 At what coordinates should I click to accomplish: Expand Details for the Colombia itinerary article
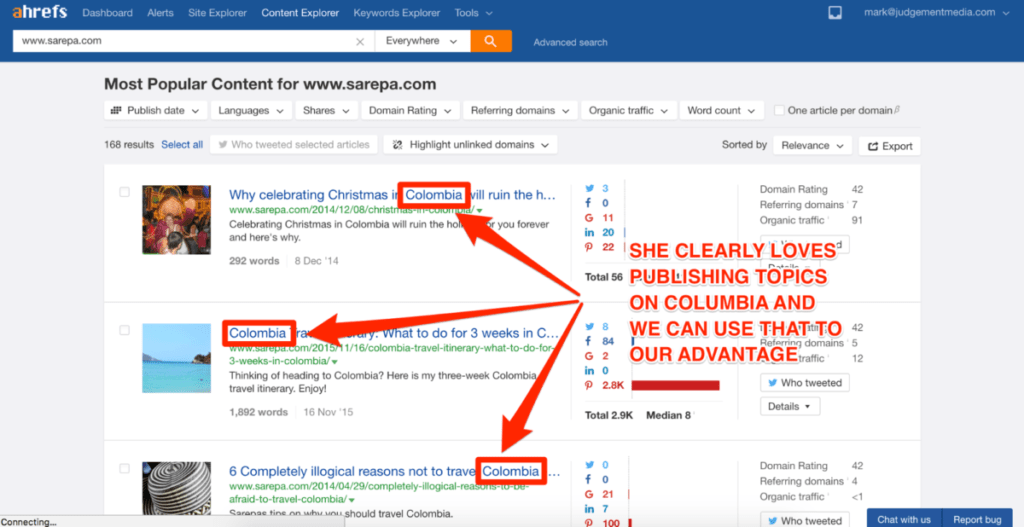click(x=790, y=406)
